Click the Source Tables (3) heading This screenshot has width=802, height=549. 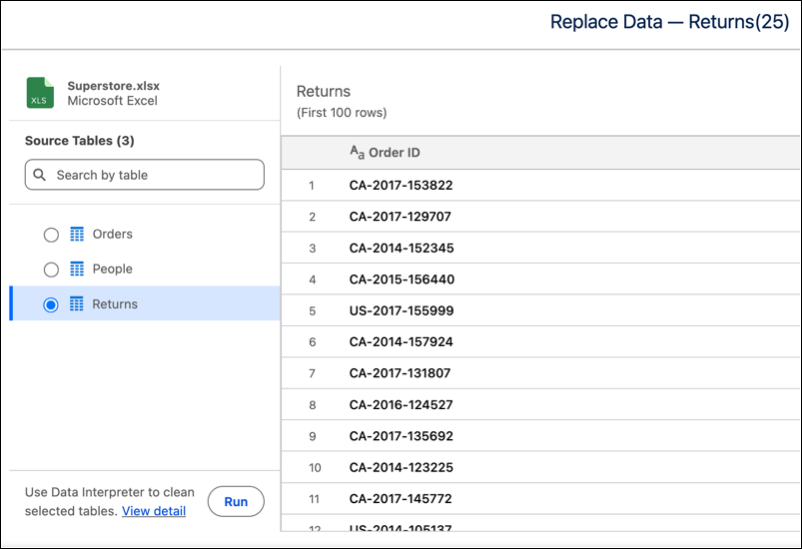click(x=80, y=141)
